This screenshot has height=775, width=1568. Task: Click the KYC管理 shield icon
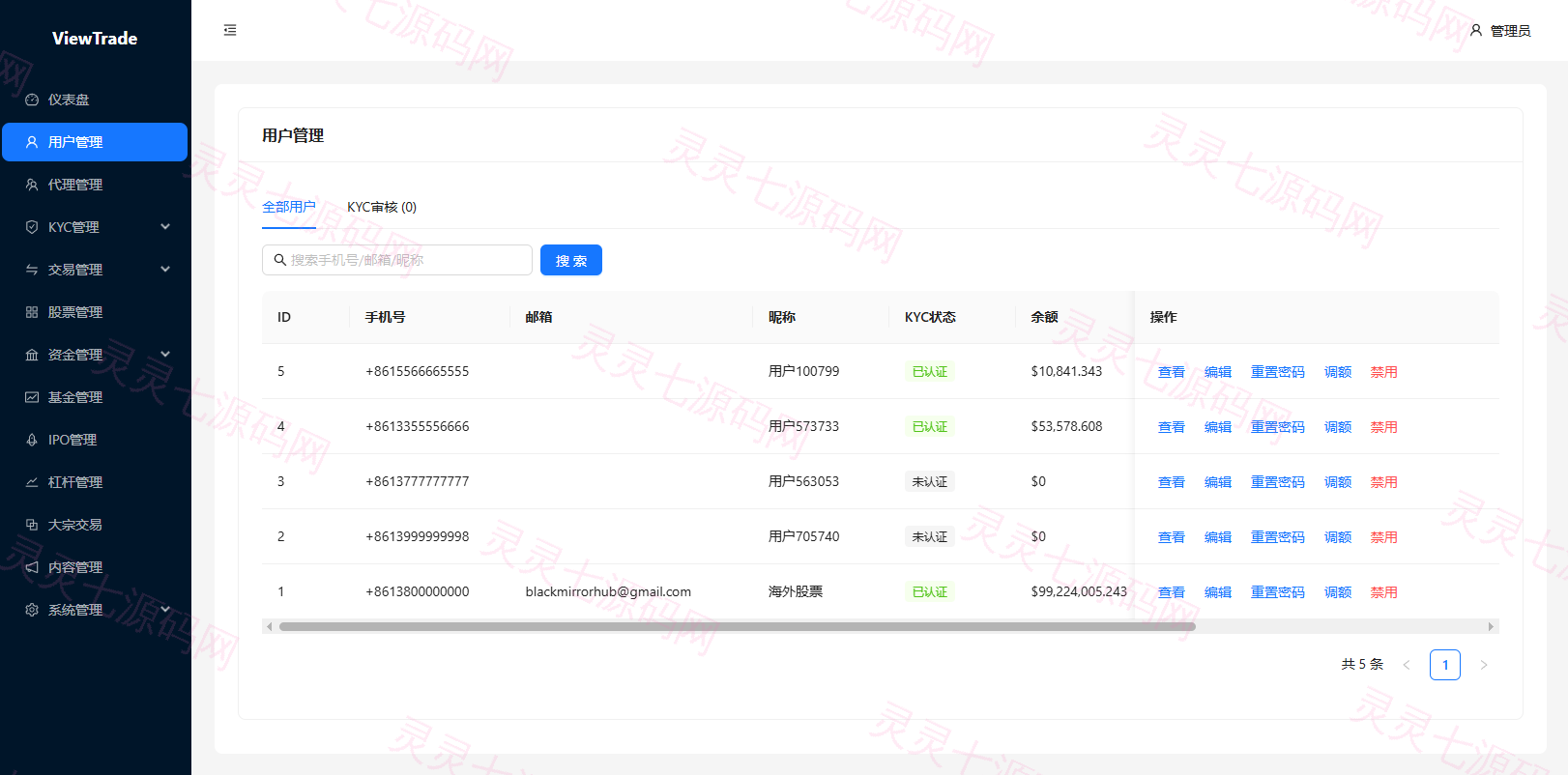click(x=32, y=227)
